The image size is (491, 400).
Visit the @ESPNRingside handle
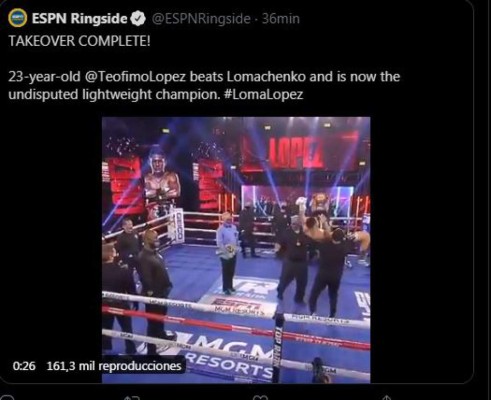[201, 19]
